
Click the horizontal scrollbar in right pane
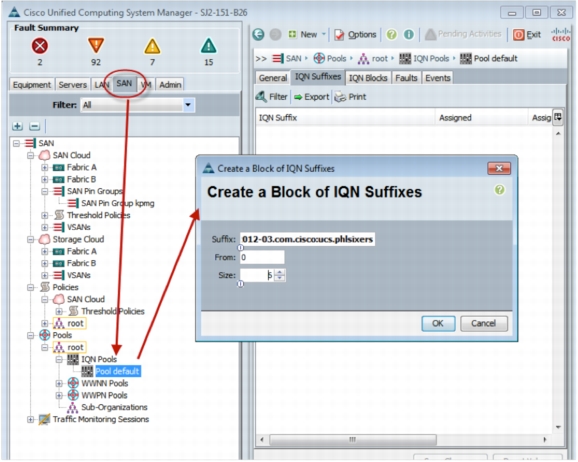point(353,440)
